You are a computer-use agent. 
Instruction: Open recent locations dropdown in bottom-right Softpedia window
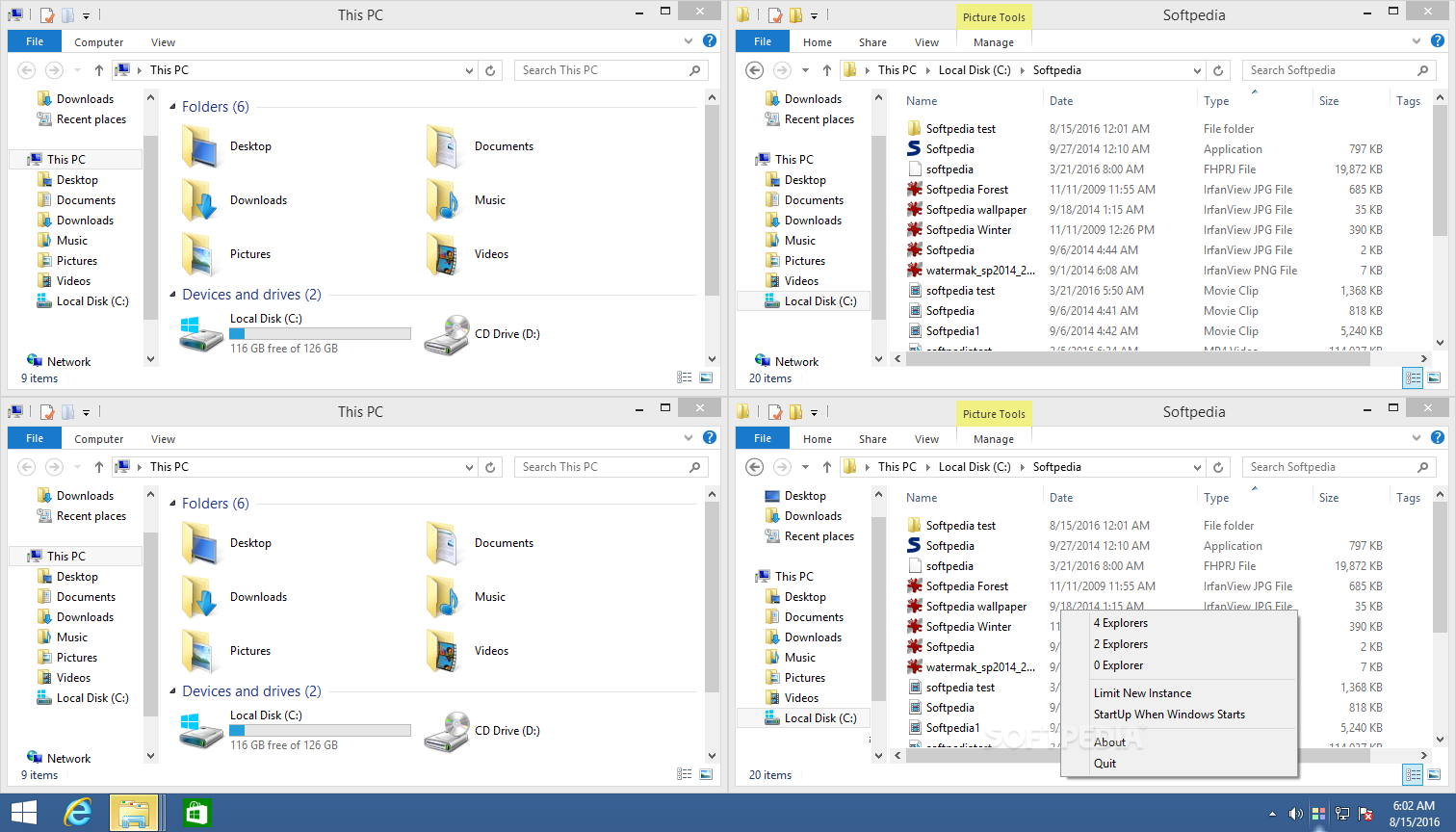(805, 467)
